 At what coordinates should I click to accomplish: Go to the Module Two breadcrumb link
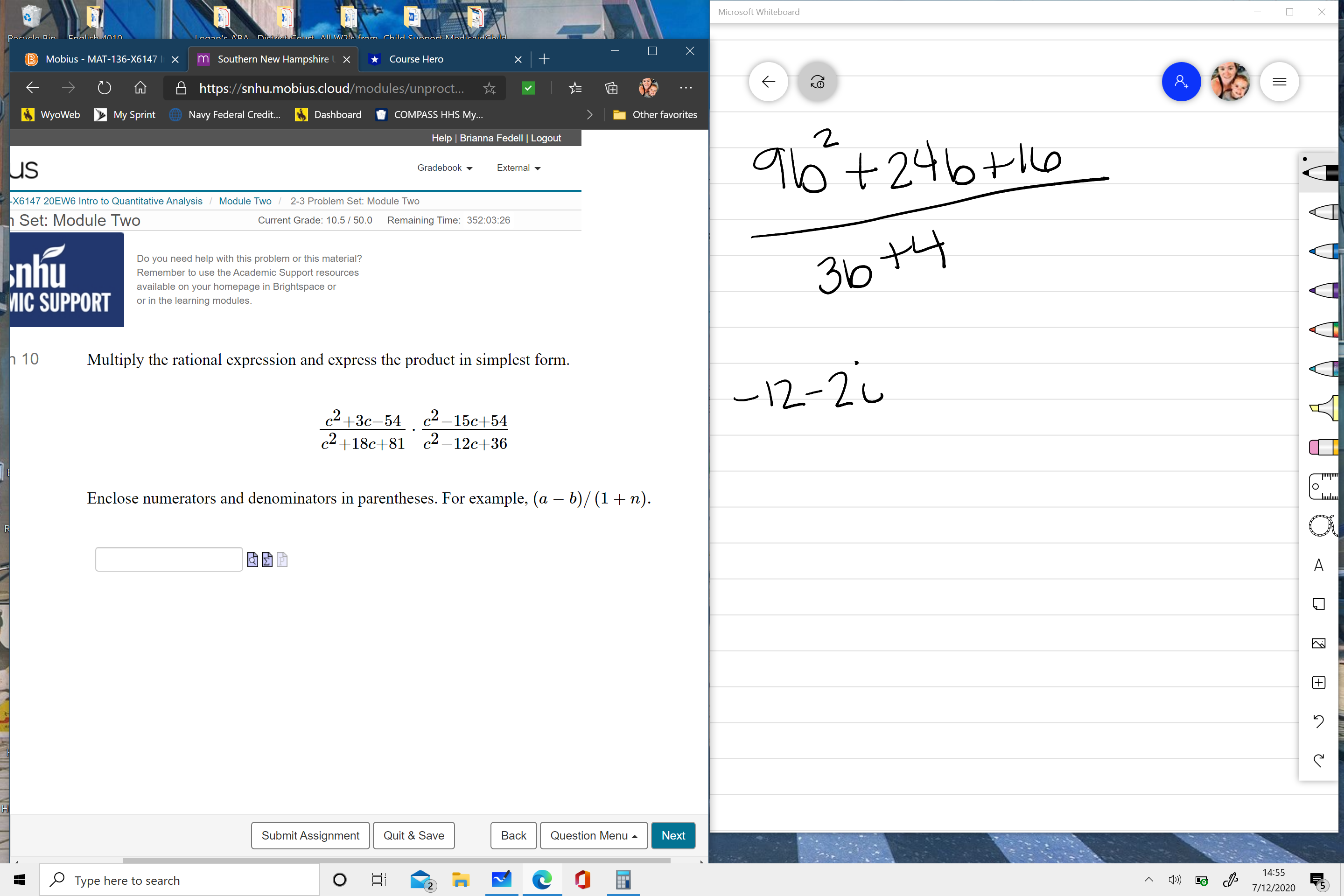tap(245, 201)
